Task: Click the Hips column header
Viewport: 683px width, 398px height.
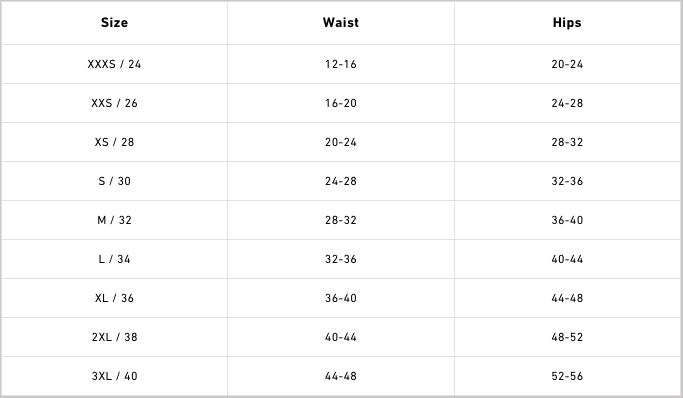Action: coord(567,23)
